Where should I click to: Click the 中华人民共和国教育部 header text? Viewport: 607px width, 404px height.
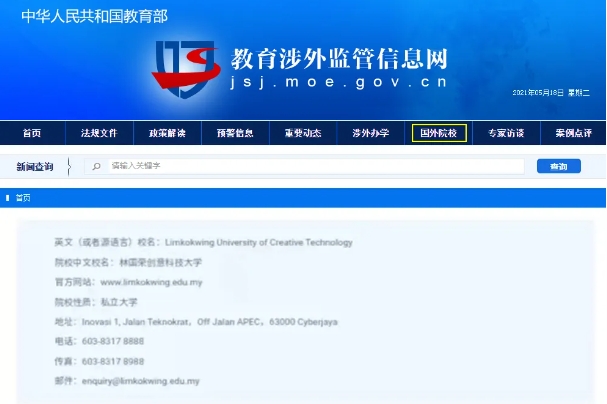pos(94,16)
